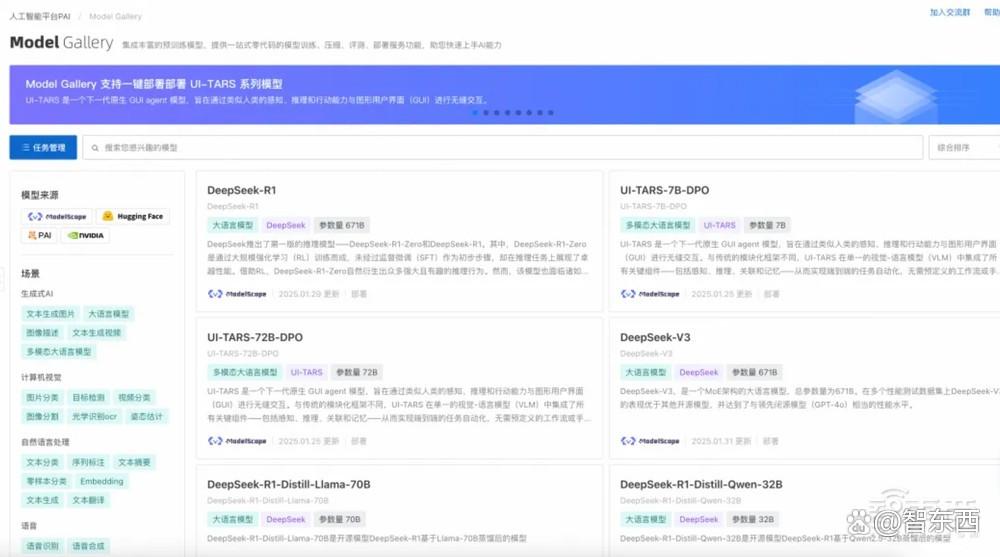Click 部署 deploy on UI-TARS-7B-DPO card

click(x=772, y=294)
